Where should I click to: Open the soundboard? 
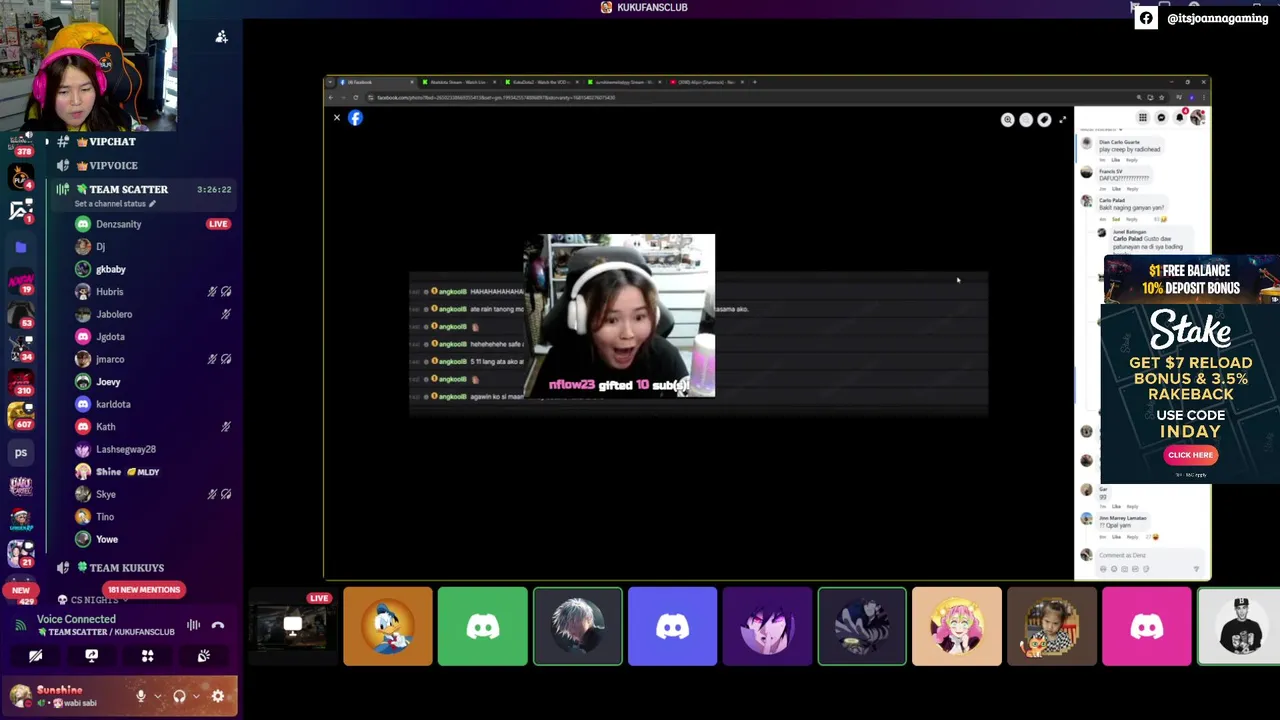pyautogui.click(x=204, y=656)
